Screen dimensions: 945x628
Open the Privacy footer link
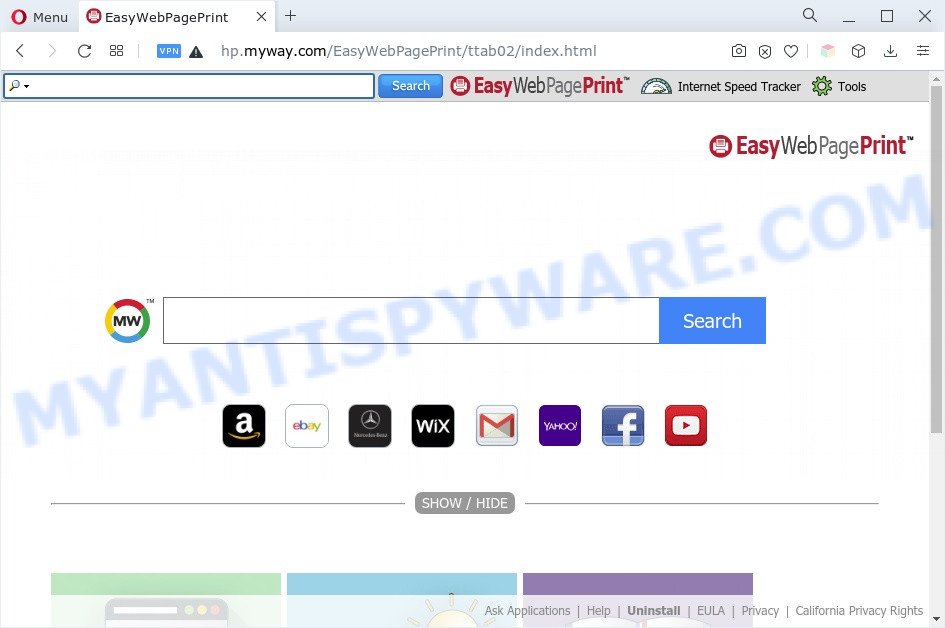coord(760,611)
